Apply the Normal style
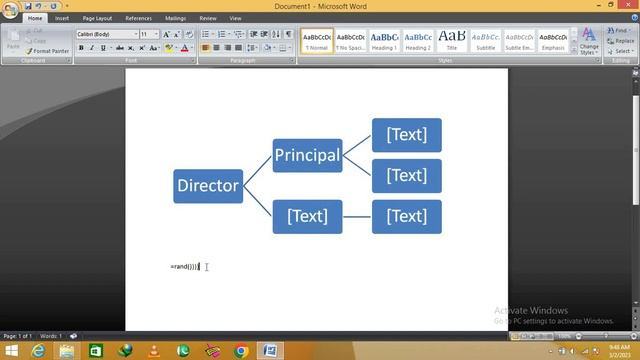This screenshot has width=640, height=360. pos(317,41)
